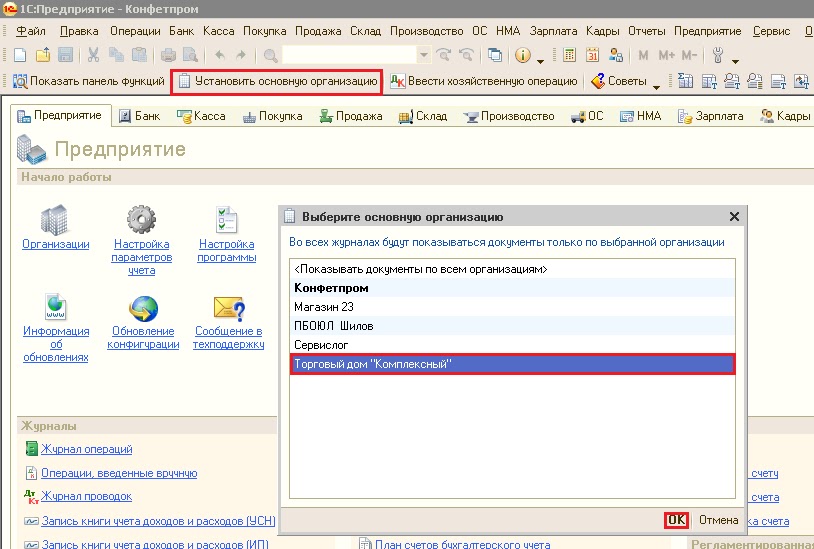The image size is (814, 549).
Task: Select Конфетпром in organization list
Action: click(512, 288)
